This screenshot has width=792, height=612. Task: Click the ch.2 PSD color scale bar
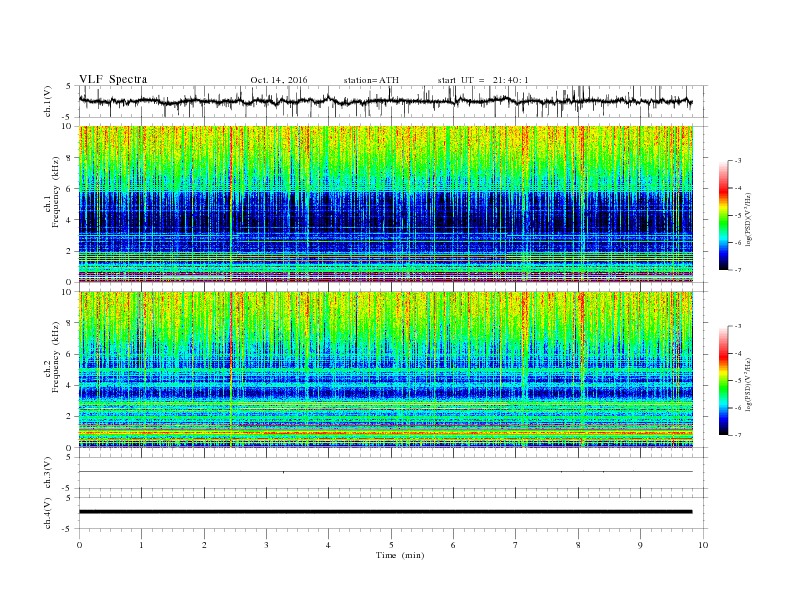[723, 381]
